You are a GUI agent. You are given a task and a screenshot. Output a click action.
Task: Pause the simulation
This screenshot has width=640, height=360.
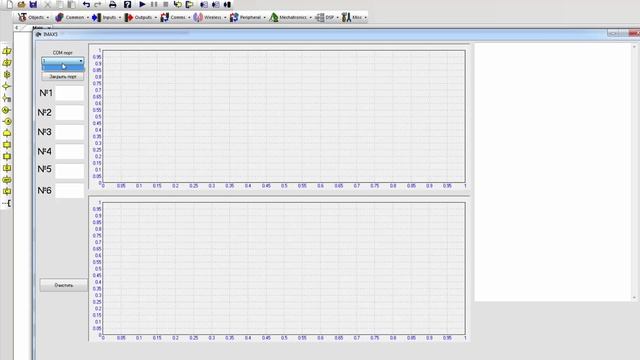coord(154,4)
